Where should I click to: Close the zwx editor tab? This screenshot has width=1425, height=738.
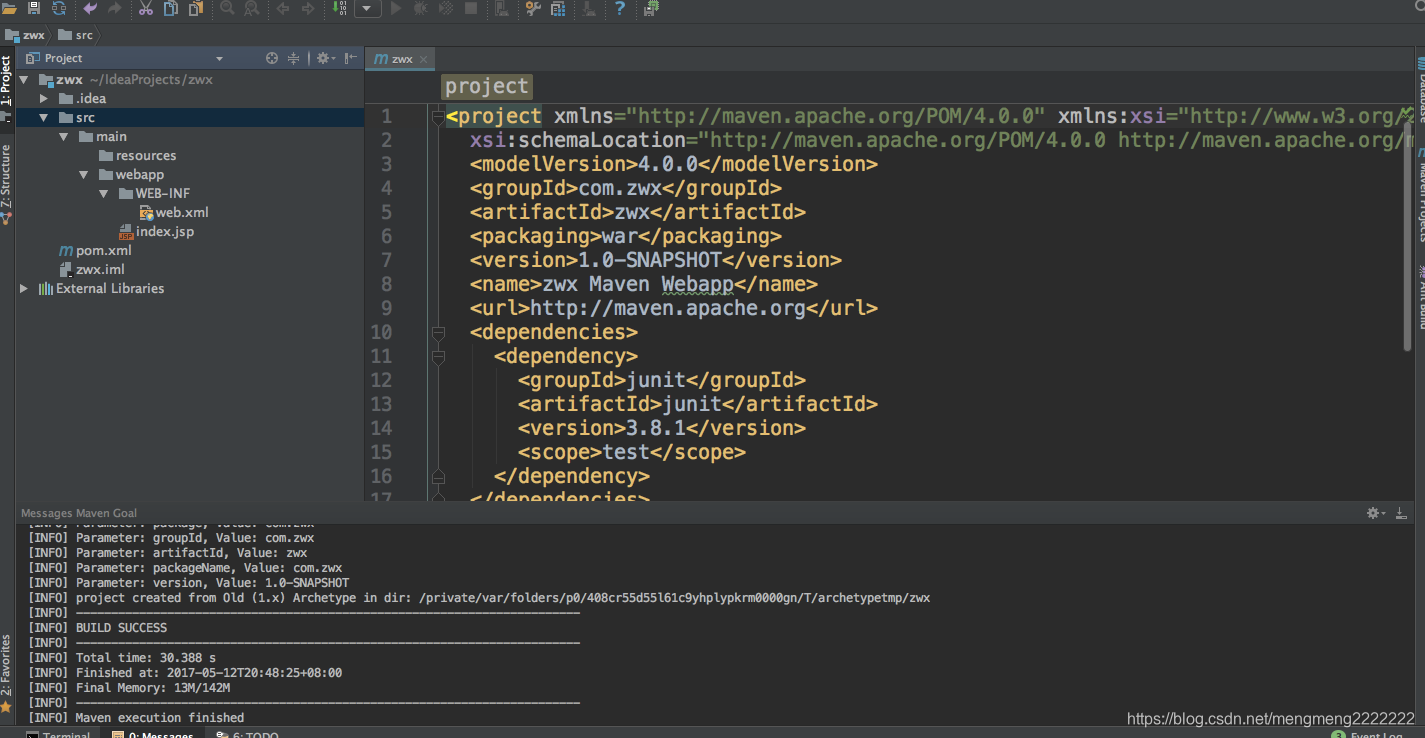click(424, 59)
